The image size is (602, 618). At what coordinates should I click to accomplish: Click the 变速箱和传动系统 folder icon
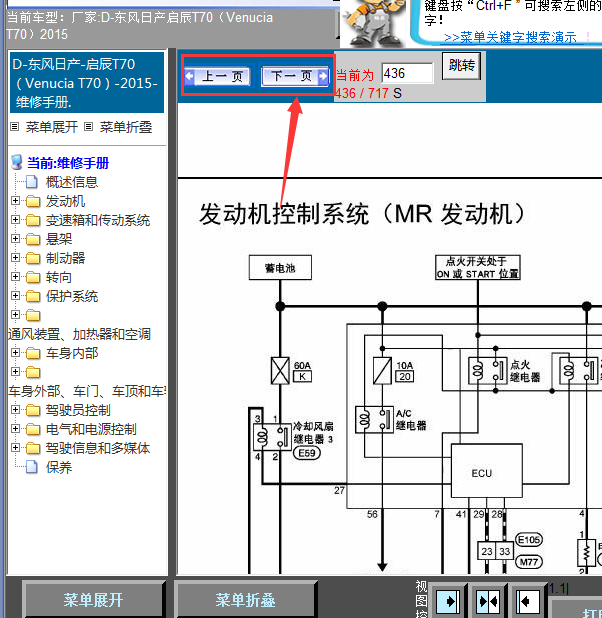tap(33, 220)
